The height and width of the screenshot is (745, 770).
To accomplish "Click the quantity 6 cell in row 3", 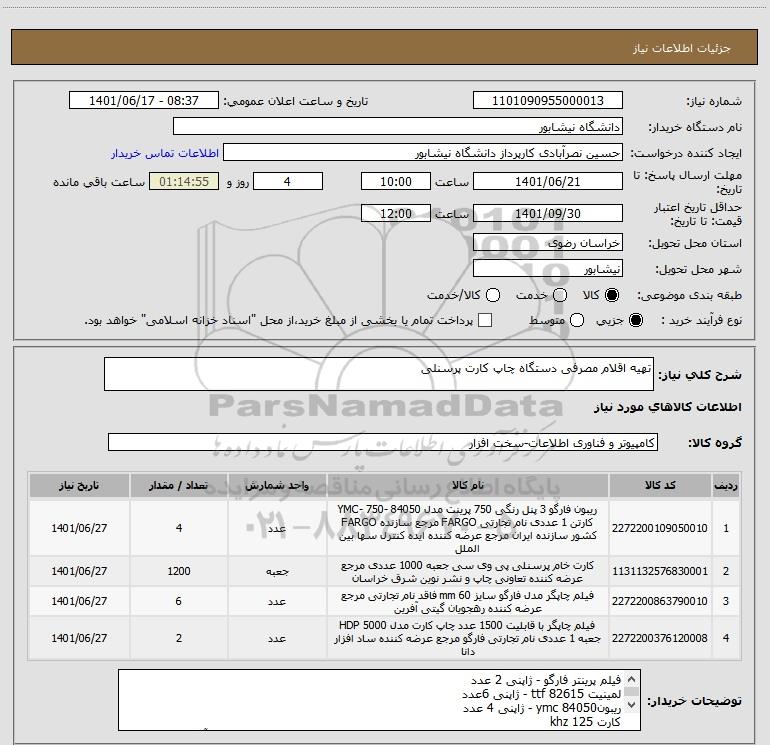I will click(179, 601).
